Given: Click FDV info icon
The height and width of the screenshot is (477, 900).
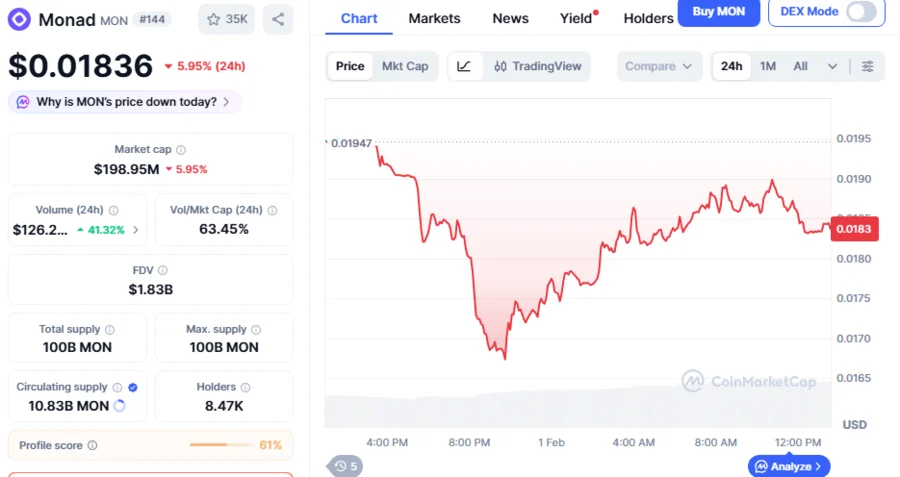Looking at the screenshot, I should pos(163,270).
